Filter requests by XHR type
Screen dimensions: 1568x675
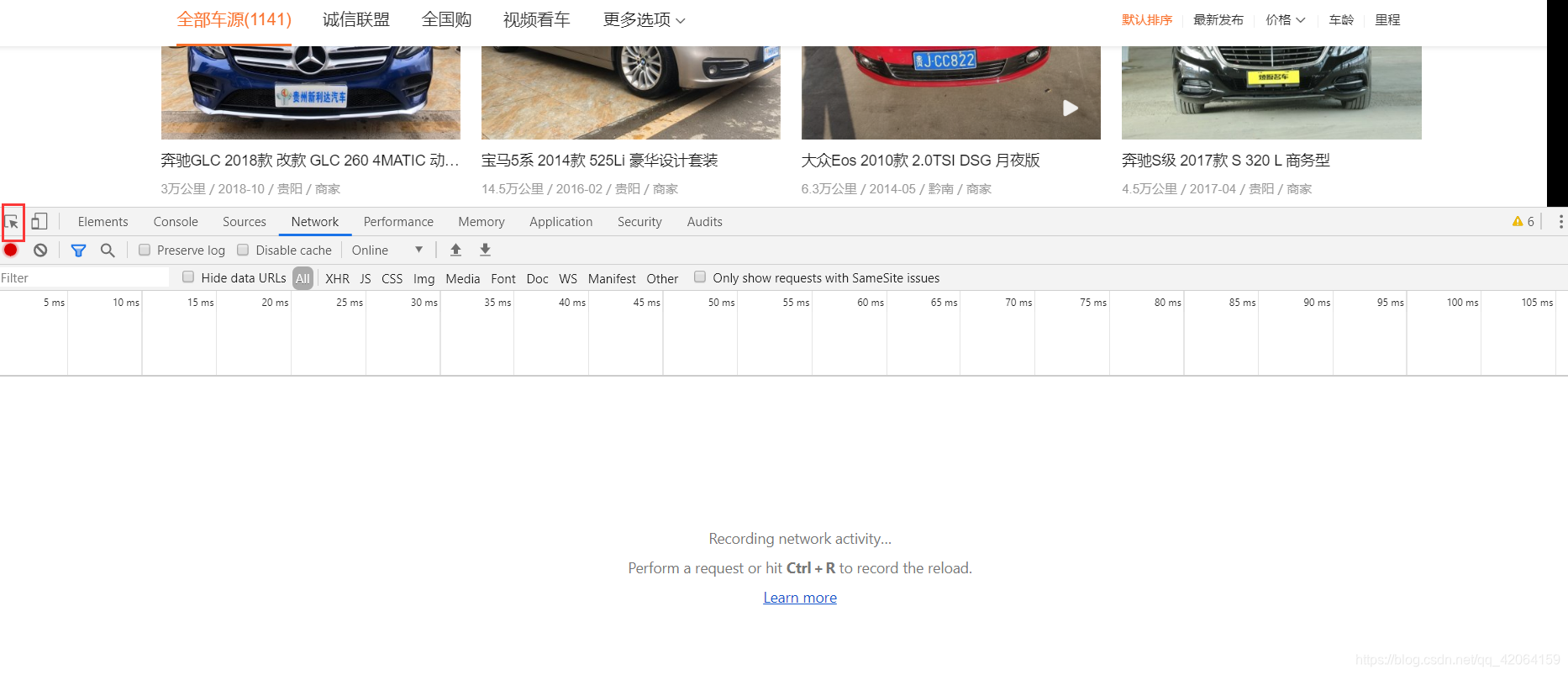(337, 278)
